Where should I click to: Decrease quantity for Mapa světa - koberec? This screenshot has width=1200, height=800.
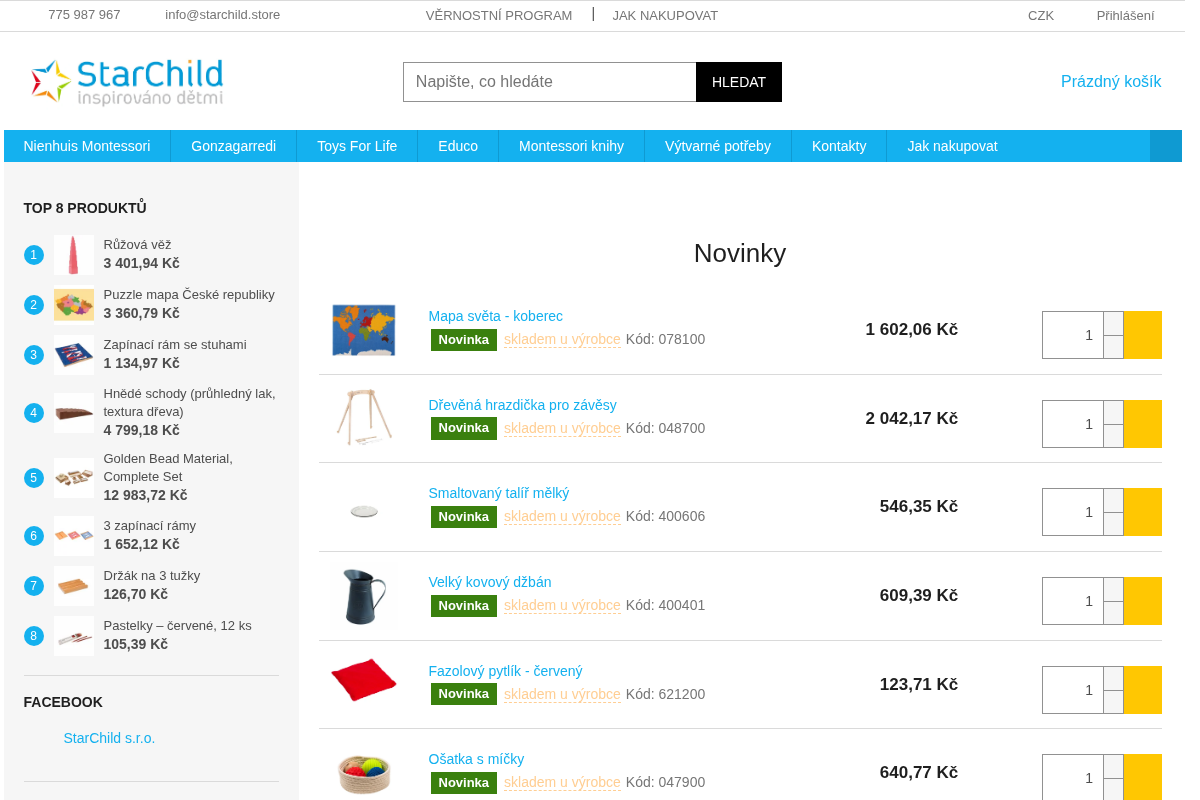(1113, 347)
